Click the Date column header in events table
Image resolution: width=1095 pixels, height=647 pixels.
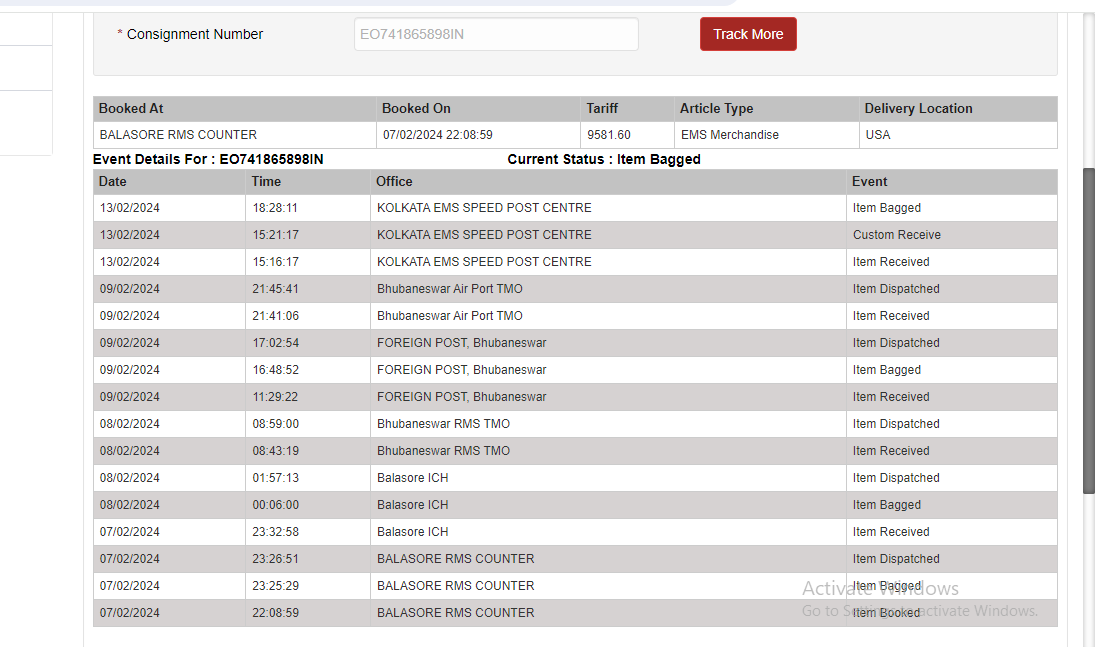click(x=169, y=182)
